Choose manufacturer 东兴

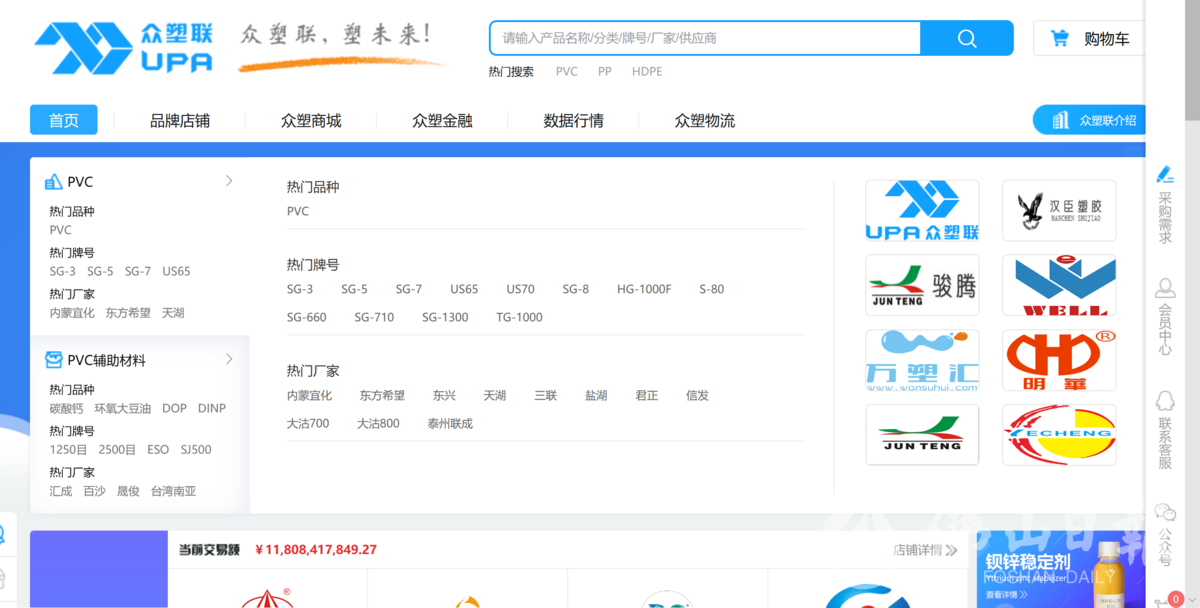point(444,396)
